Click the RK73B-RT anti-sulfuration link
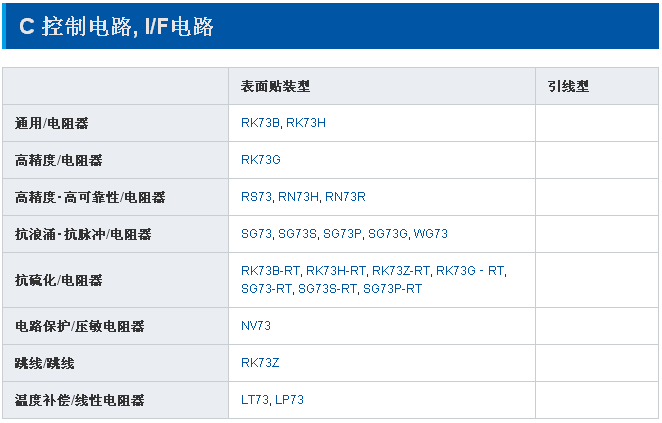 271,271
